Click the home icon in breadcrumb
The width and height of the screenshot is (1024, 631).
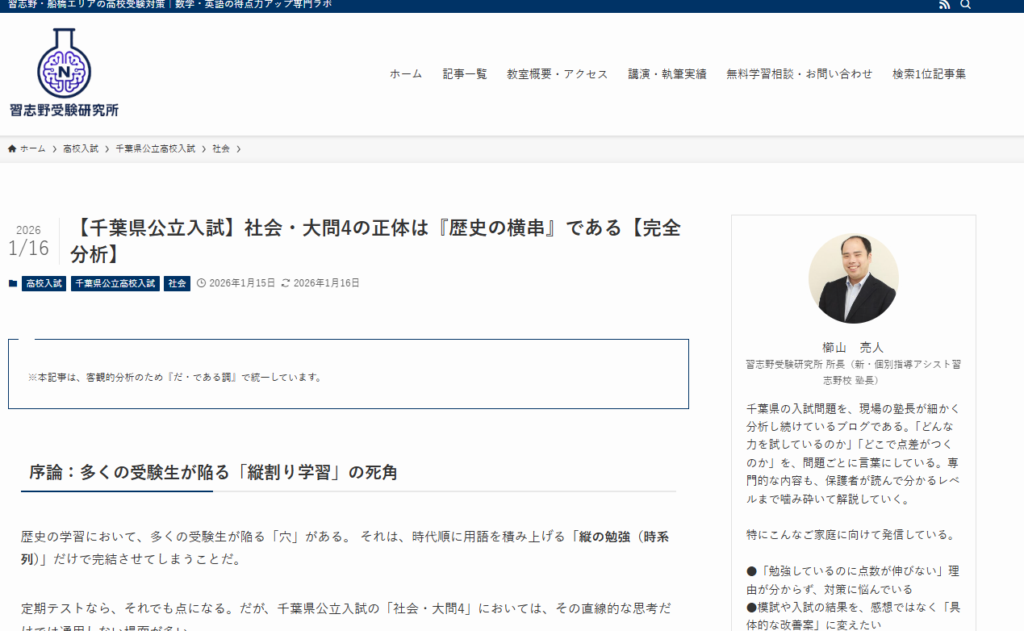coord(12,149)
